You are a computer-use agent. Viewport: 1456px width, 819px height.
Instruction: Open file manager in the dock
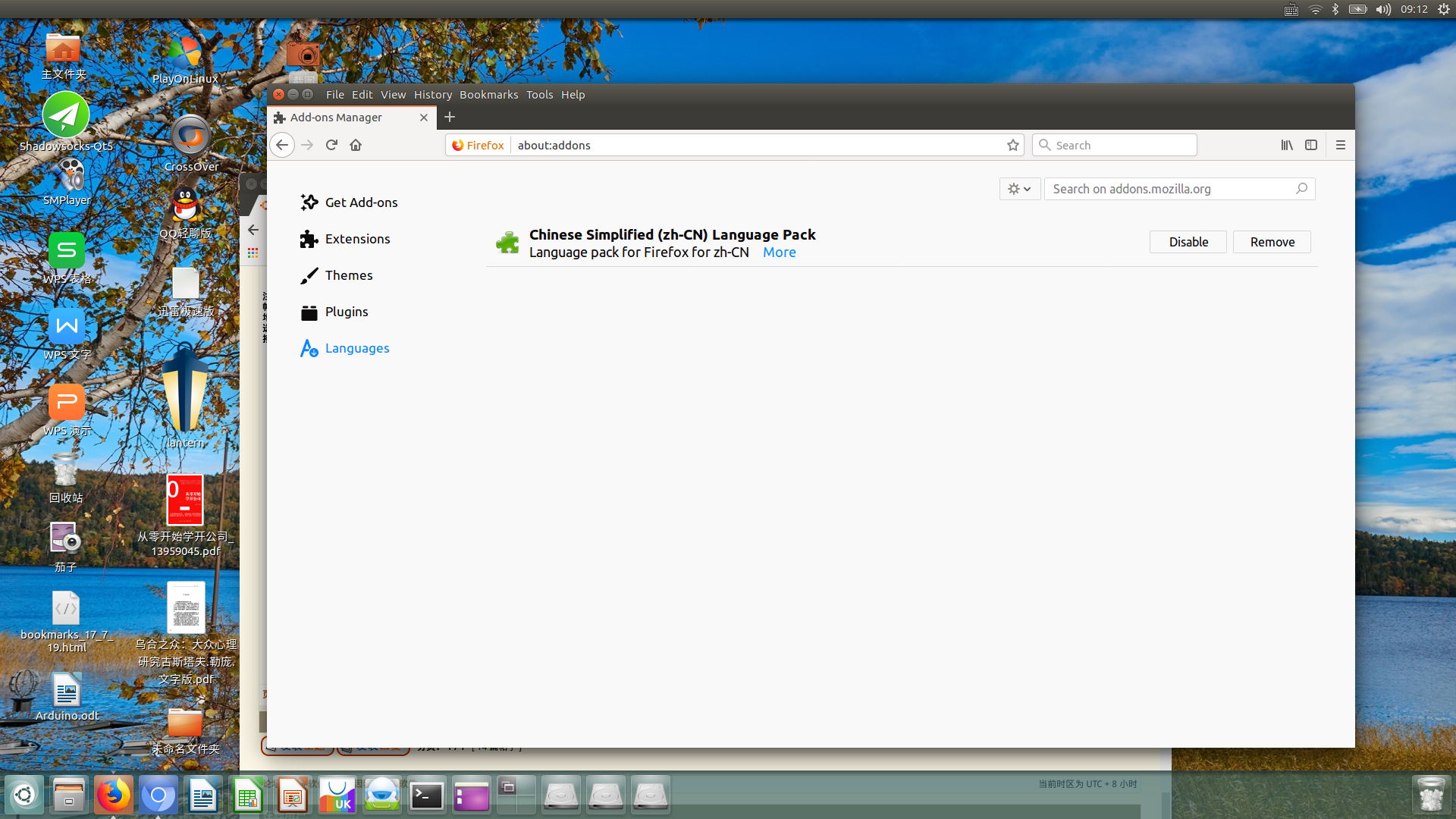click(69, 795)
